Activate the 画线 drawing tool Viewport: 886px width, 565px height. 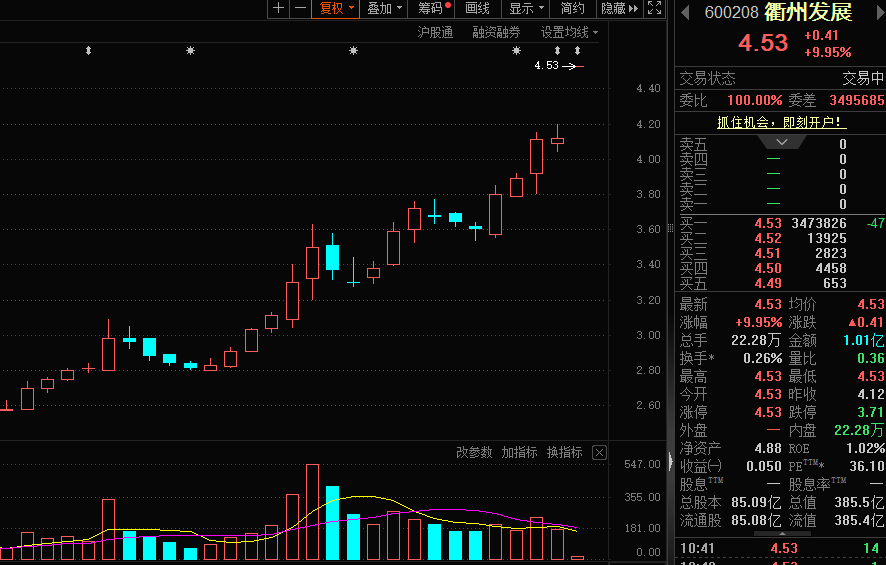(x=477, y=8)
